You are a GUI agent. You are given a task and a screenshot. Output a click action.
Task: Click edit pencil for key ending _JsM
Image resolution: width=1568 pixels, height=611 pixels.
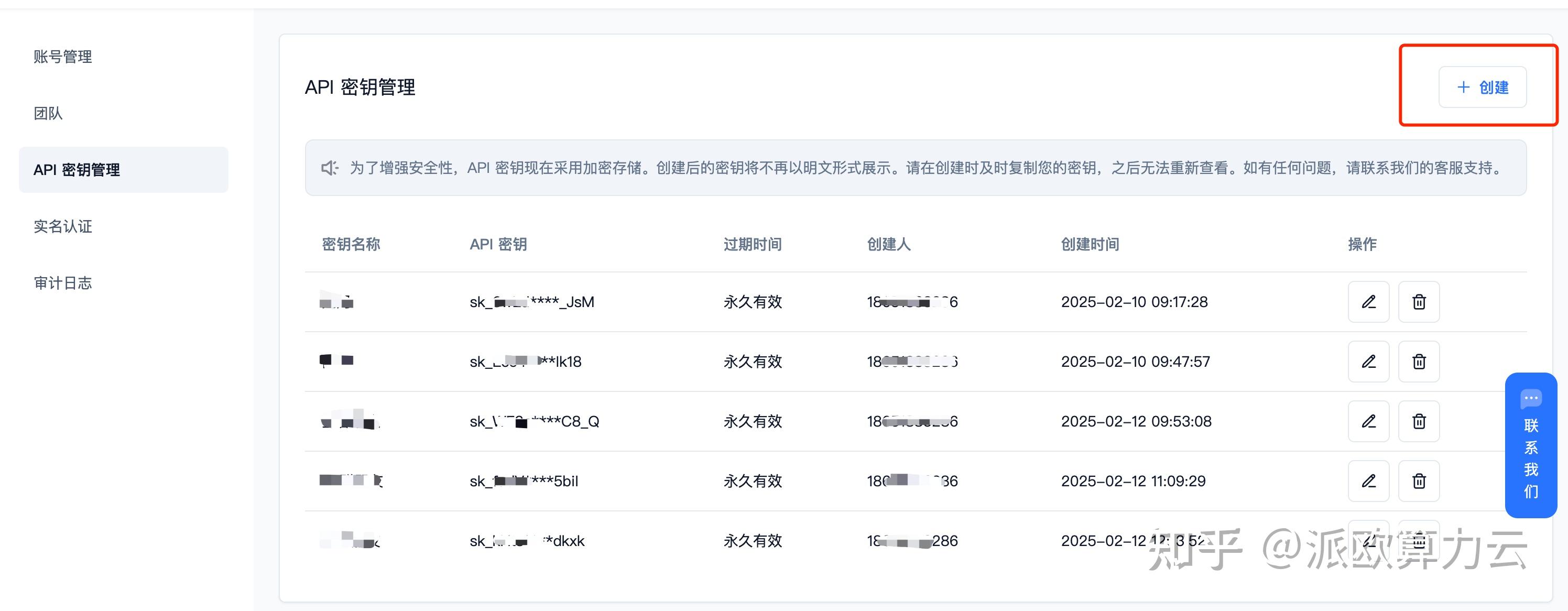tap(1368, 302)
